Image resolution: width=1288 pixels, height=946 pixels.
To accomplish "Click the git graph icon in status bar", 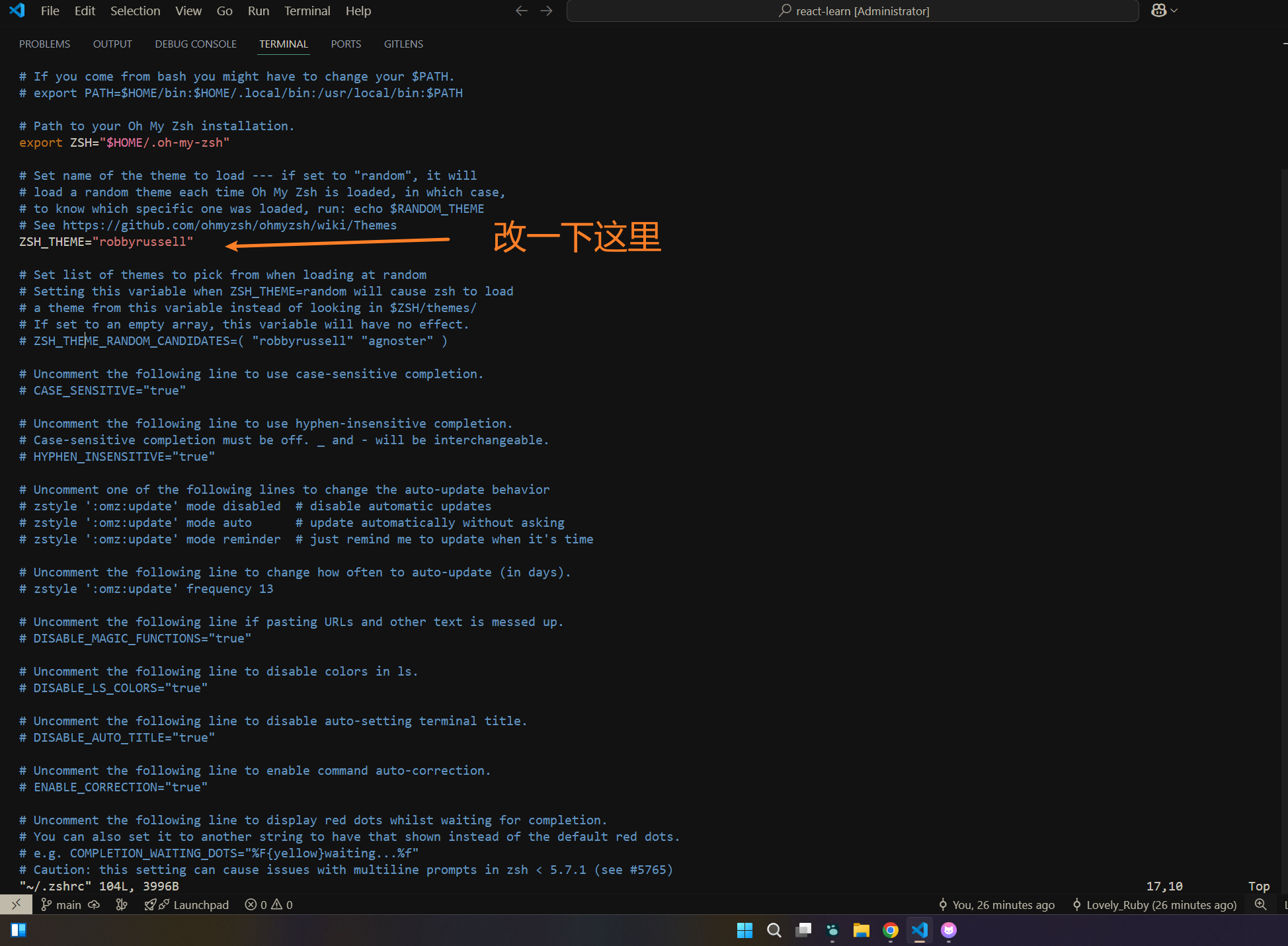I will pyautogui.click(x=122, y=904).
